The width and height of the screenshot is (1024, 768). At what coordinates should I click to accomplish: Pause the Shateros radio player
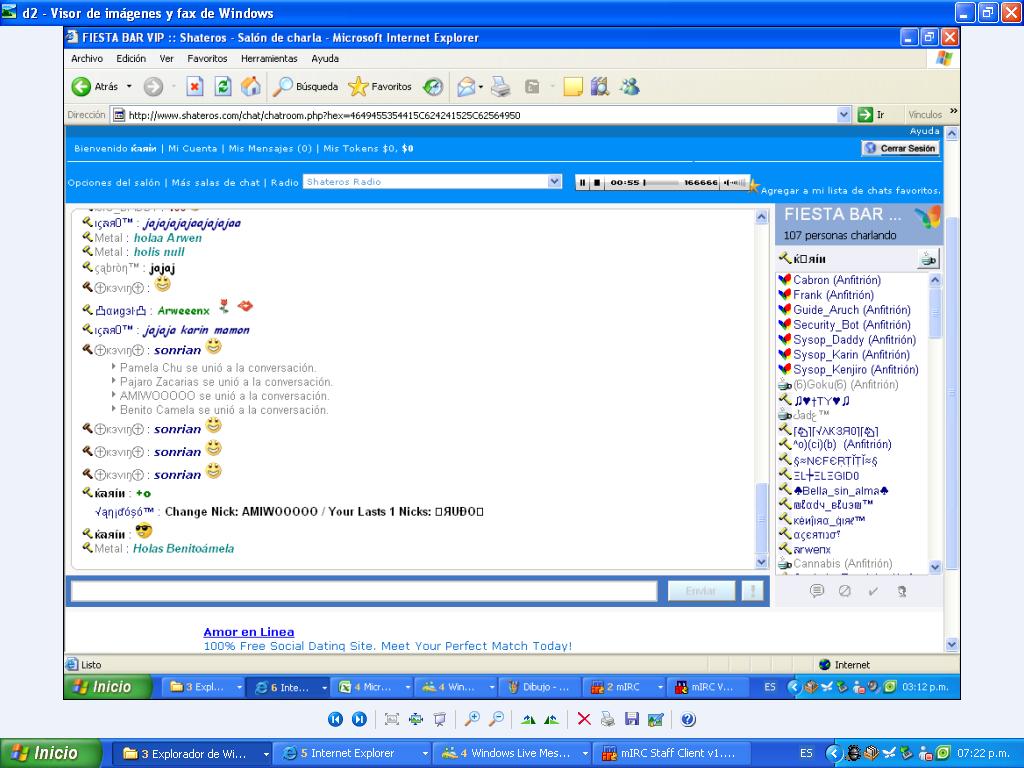pyautogui.click(x=583, y=183)
